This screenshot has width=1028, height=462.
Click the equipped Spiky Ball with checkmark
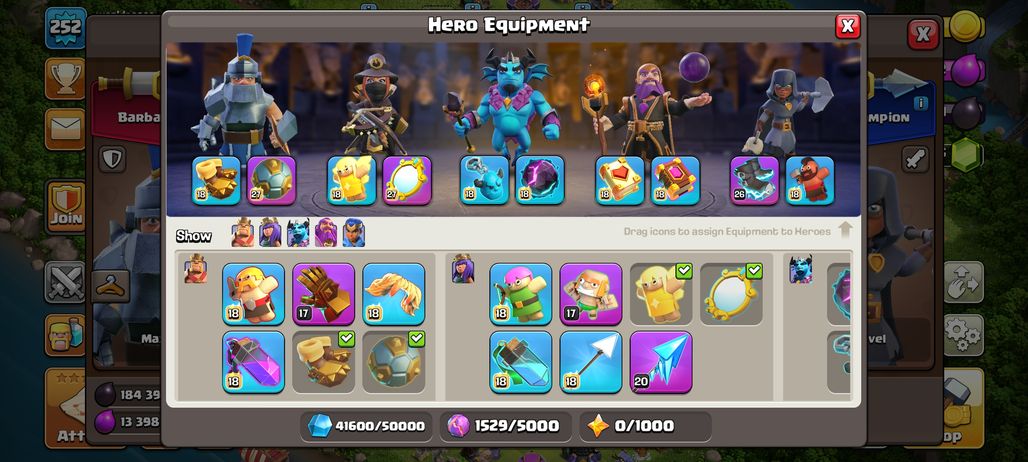[x=393, y=362]
